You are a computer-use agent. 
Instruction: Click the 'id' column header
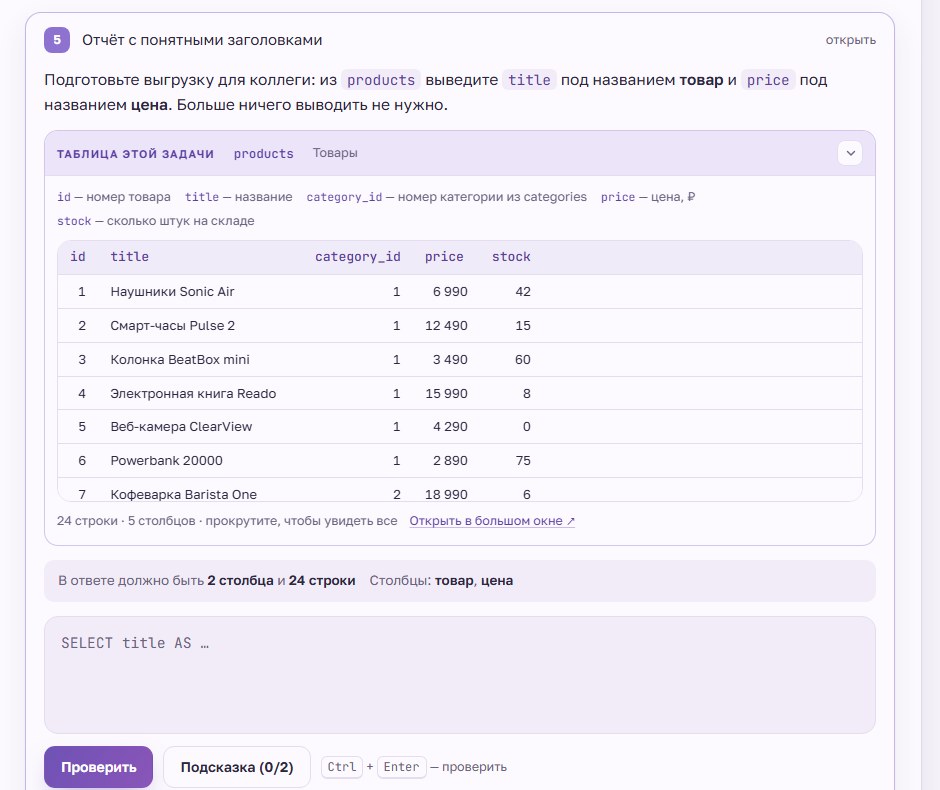(78, 257)
